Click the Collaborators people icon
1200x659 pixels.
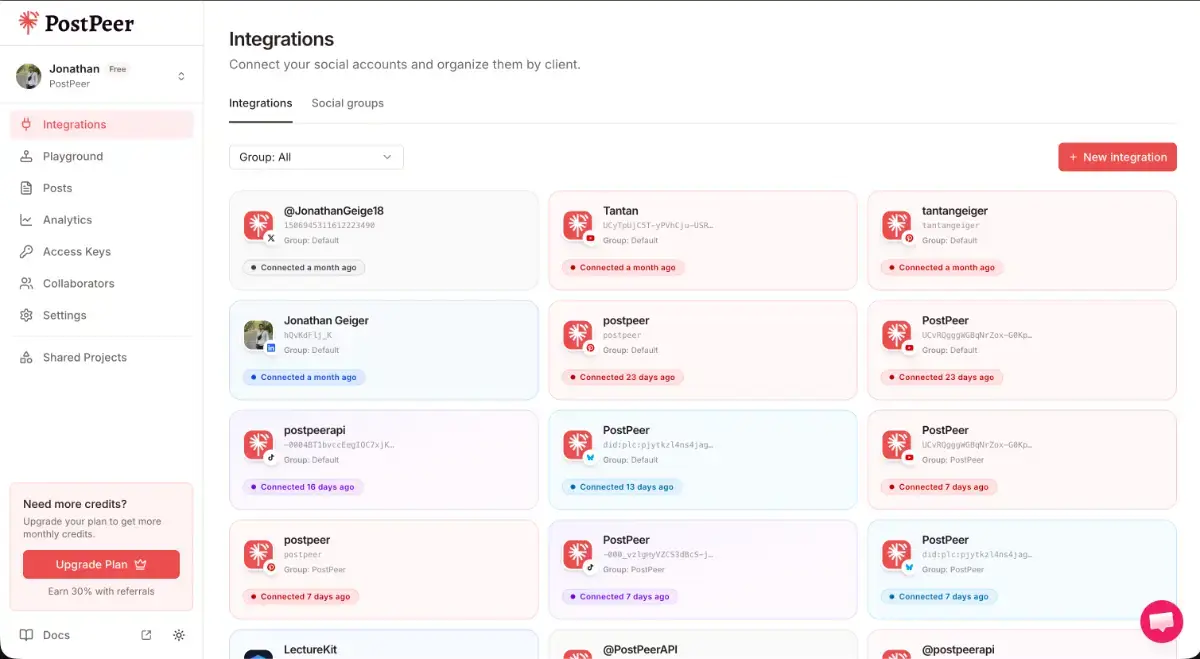tap(26, 283)
